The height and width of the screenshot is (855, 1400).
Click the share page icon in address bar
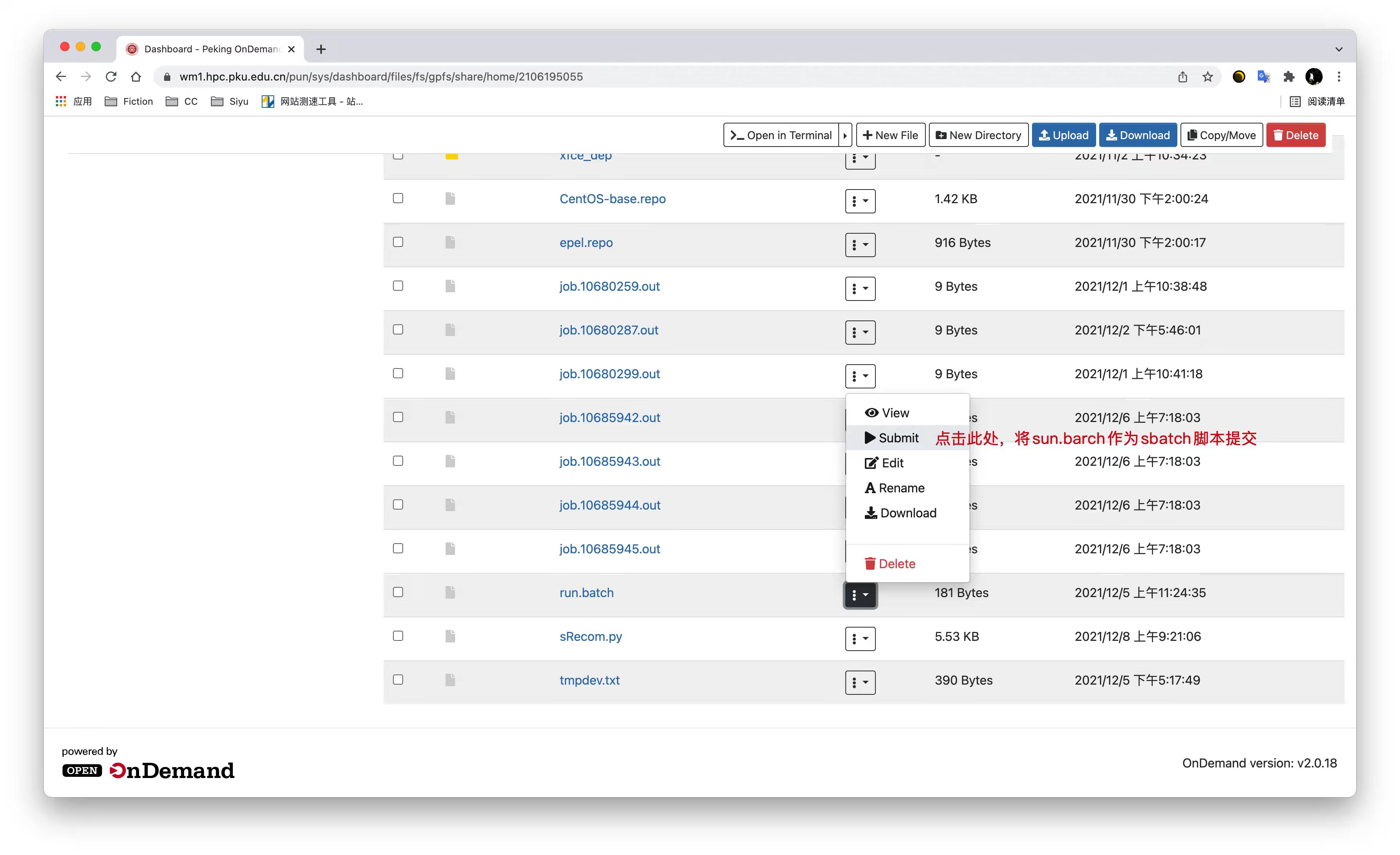coord(1183,77)
